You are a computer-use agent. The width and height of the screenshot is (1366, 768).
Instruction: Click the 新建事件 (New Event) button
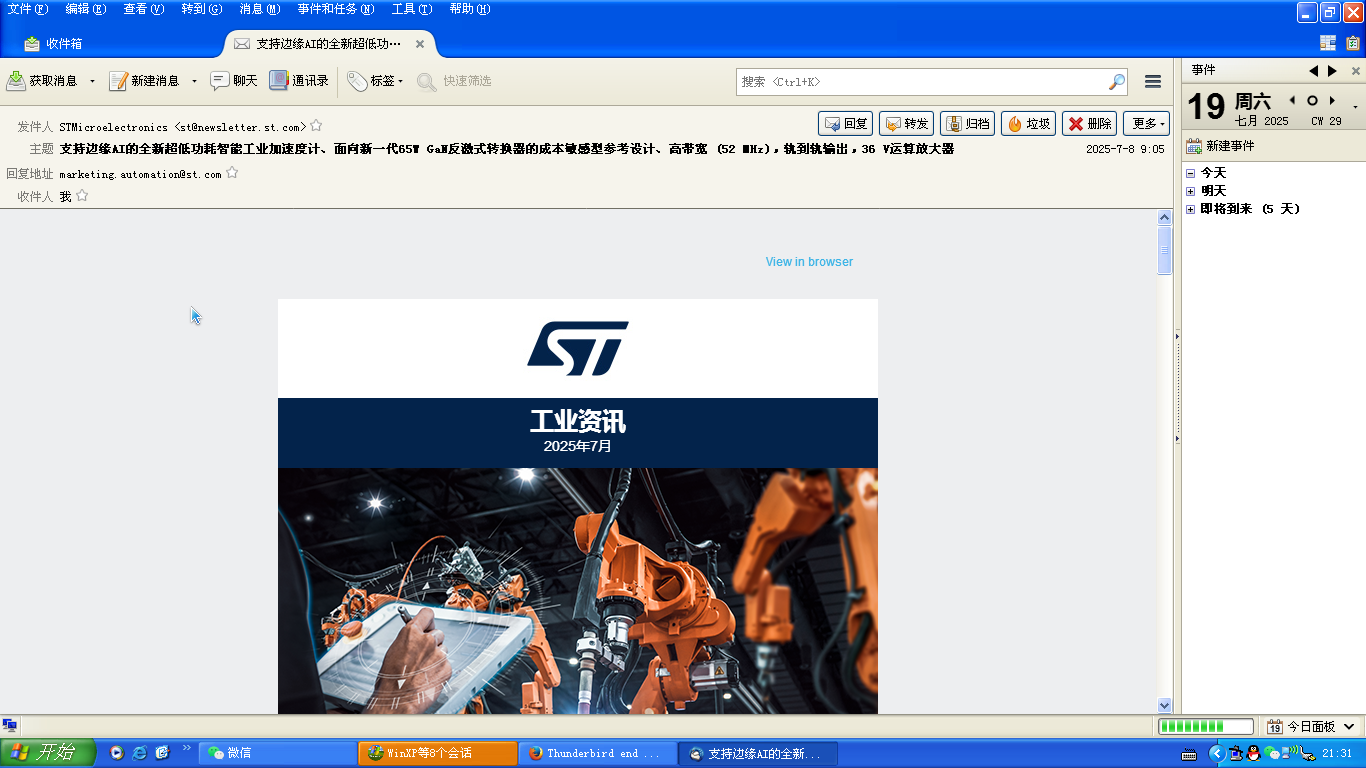1220,146
